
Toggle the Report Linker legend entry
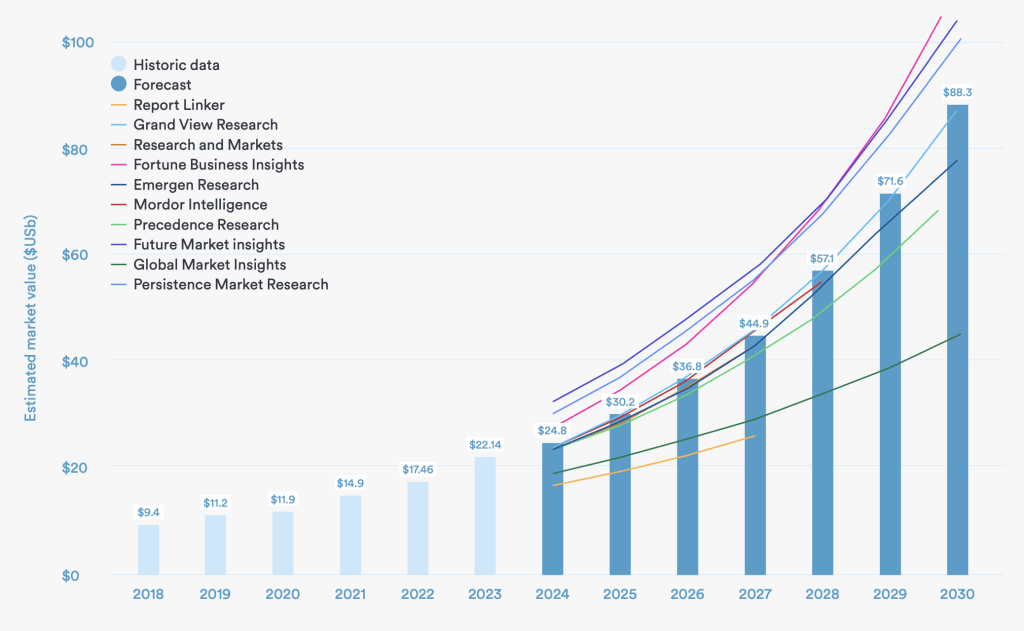[x=178, y=105]
